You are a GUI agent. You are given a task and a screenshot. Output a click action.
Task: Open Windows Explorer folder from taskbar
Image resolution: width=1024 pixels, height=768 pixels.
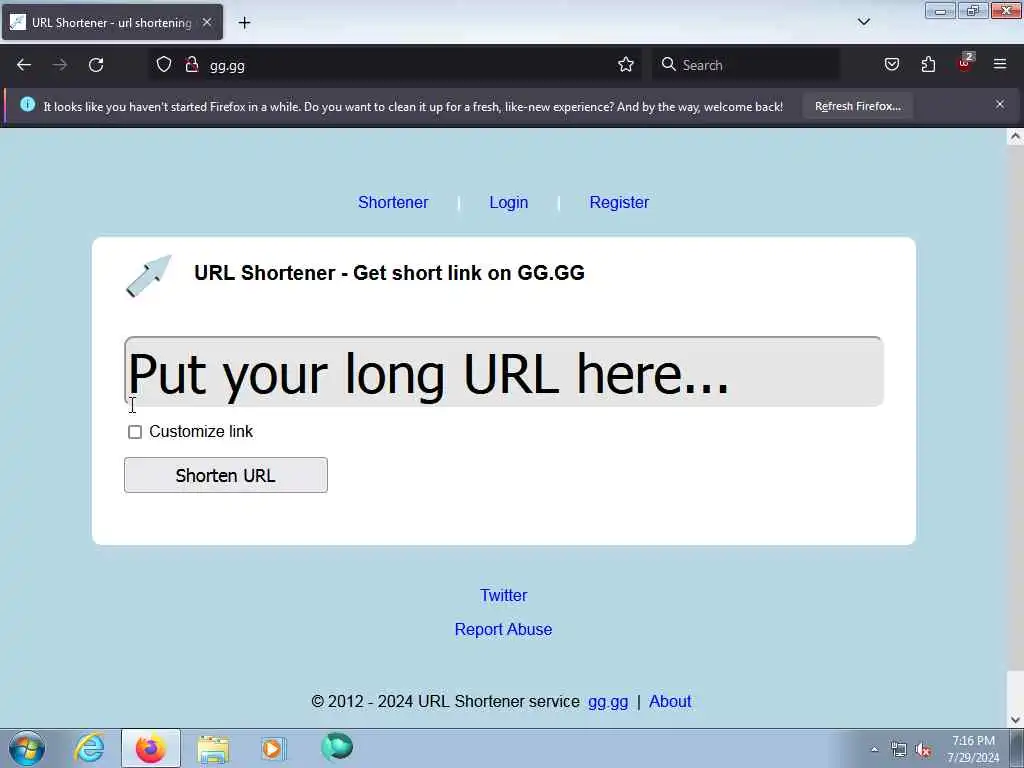coord(213,749)
